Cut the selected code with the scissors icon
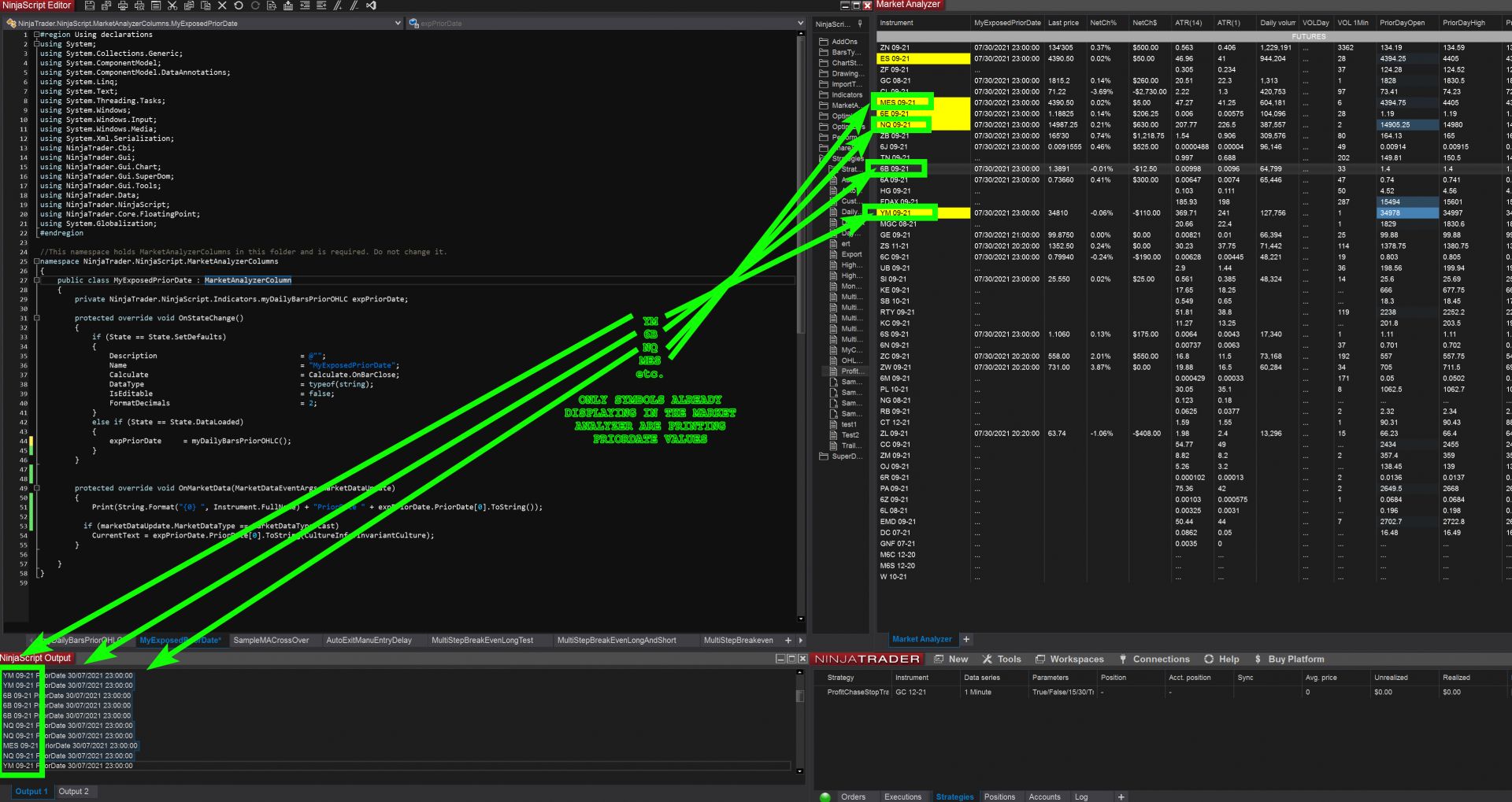 click(172, 6)
